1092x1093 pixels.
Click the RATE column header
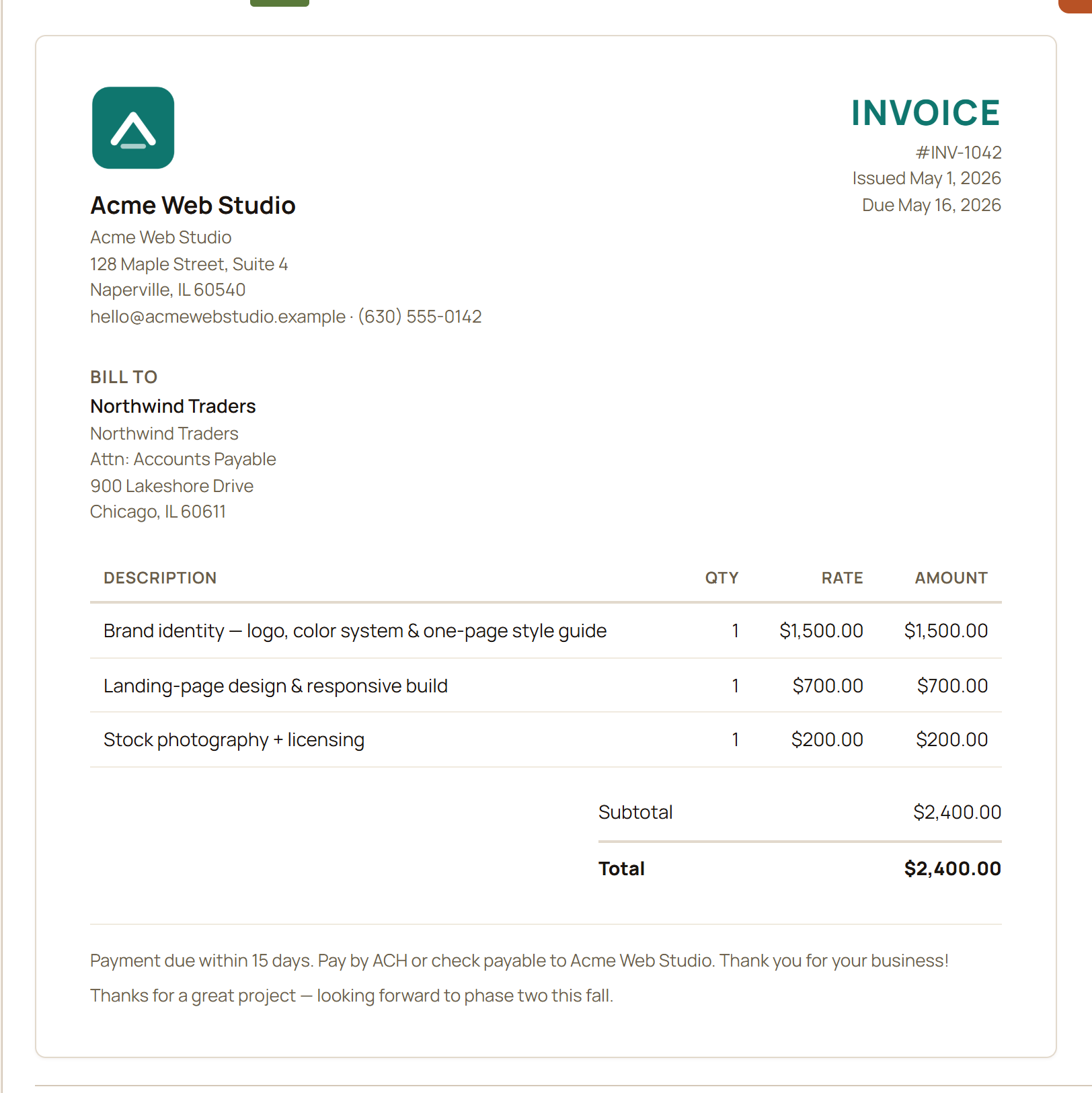coord(842,578)
